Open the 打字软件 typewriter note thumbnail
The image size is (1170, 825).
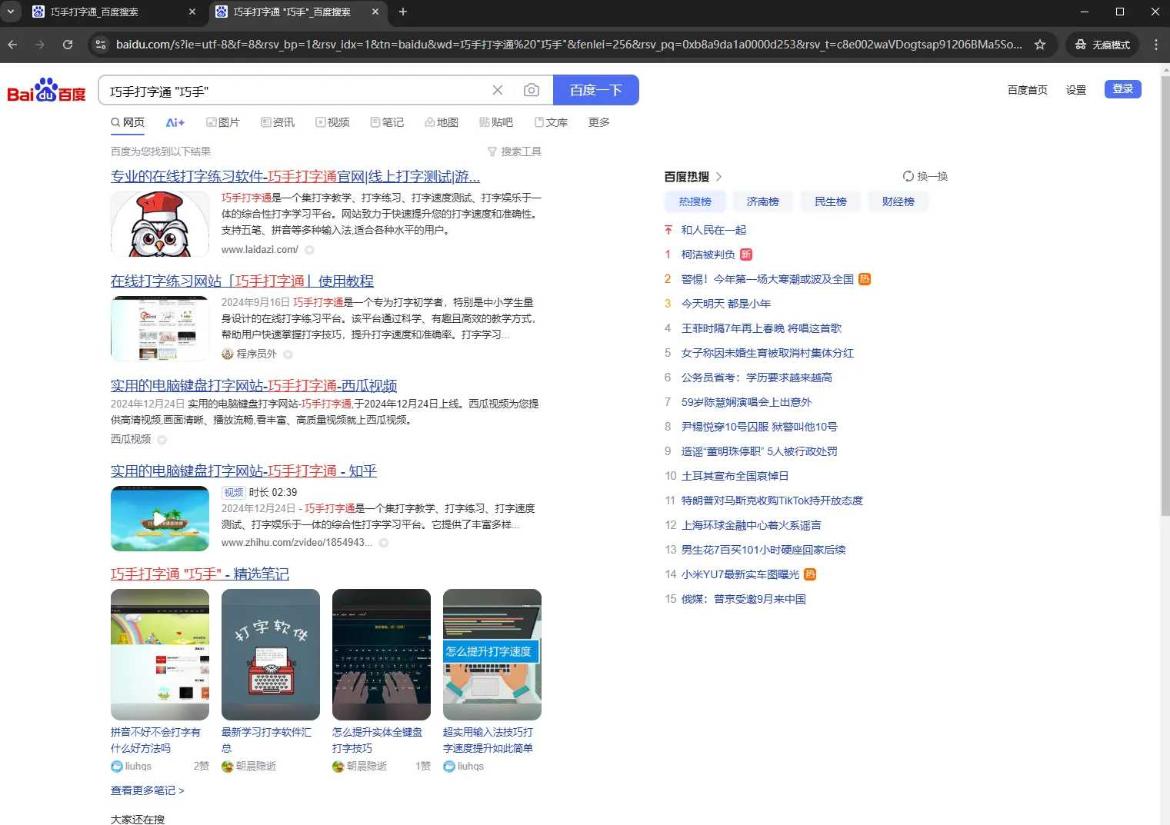pos(270,654)
